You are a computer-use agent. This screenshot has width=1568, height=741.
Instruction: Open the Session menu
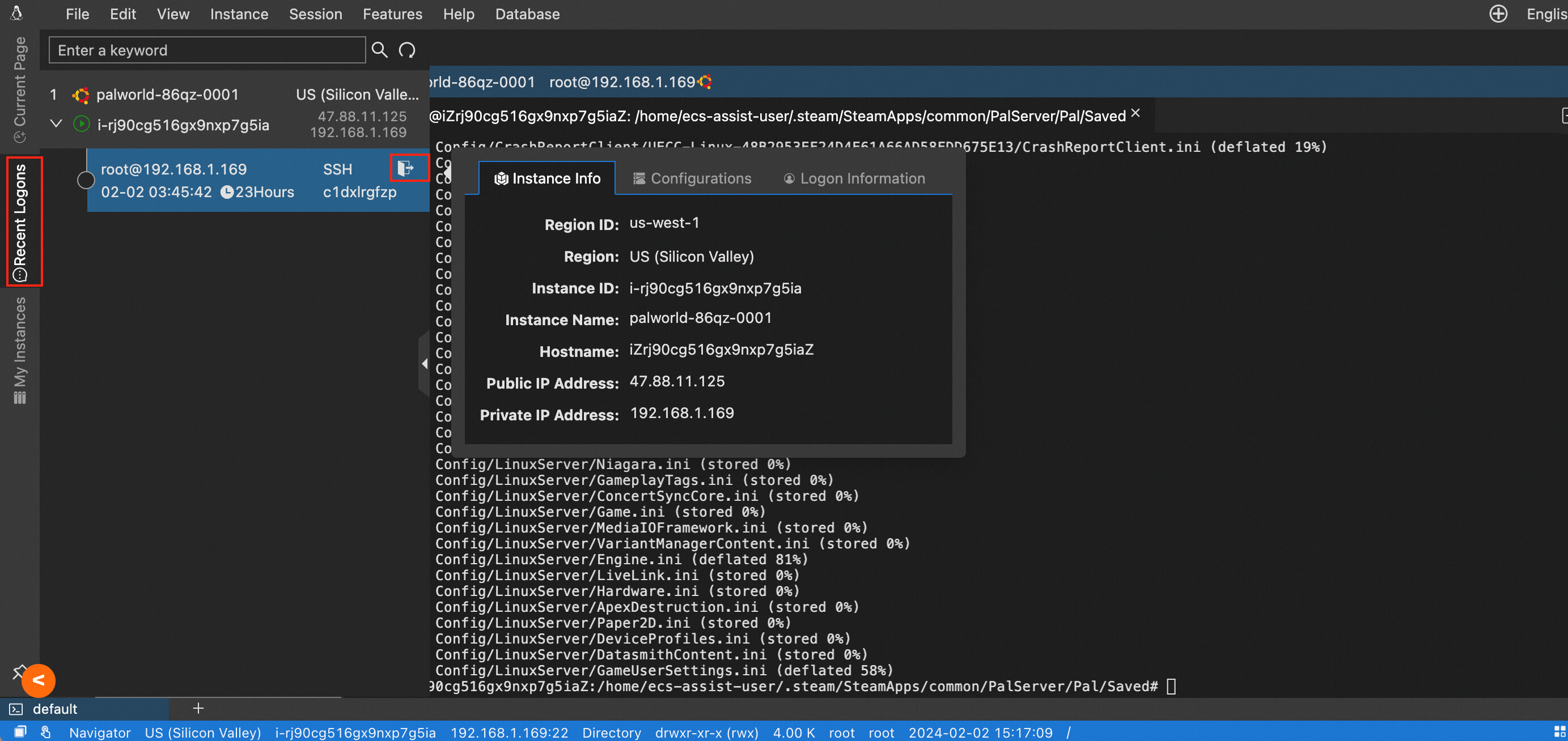point(315,14)
